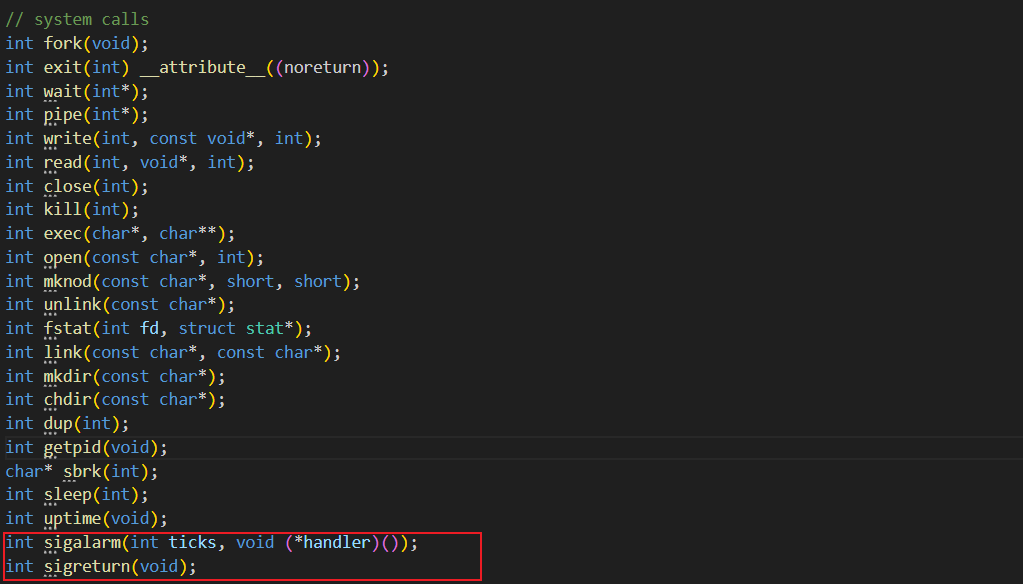Screen dimensions: 1023x584
Task: Click the write function name
Action: point(67,138)
